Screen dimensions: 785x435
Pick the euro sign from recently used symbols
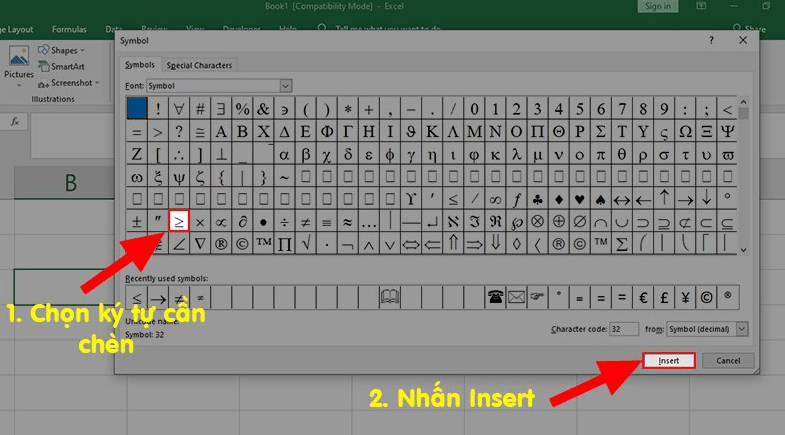(x=643, y=297)
